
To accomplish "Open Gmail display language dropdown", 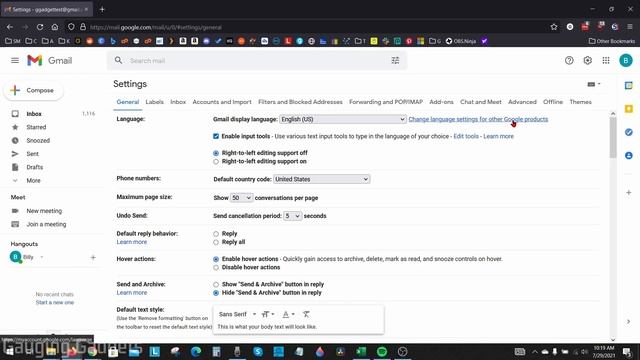I will point(342,119).
